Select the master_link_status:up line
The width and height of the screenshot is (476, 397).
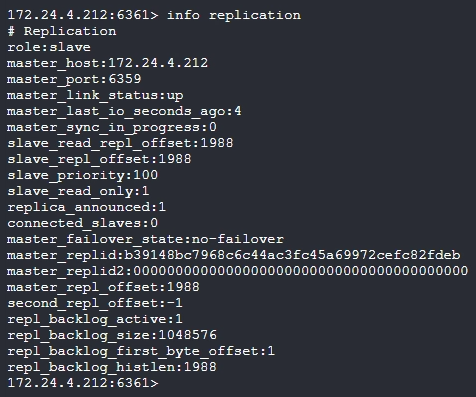click(x=95, y=95)
